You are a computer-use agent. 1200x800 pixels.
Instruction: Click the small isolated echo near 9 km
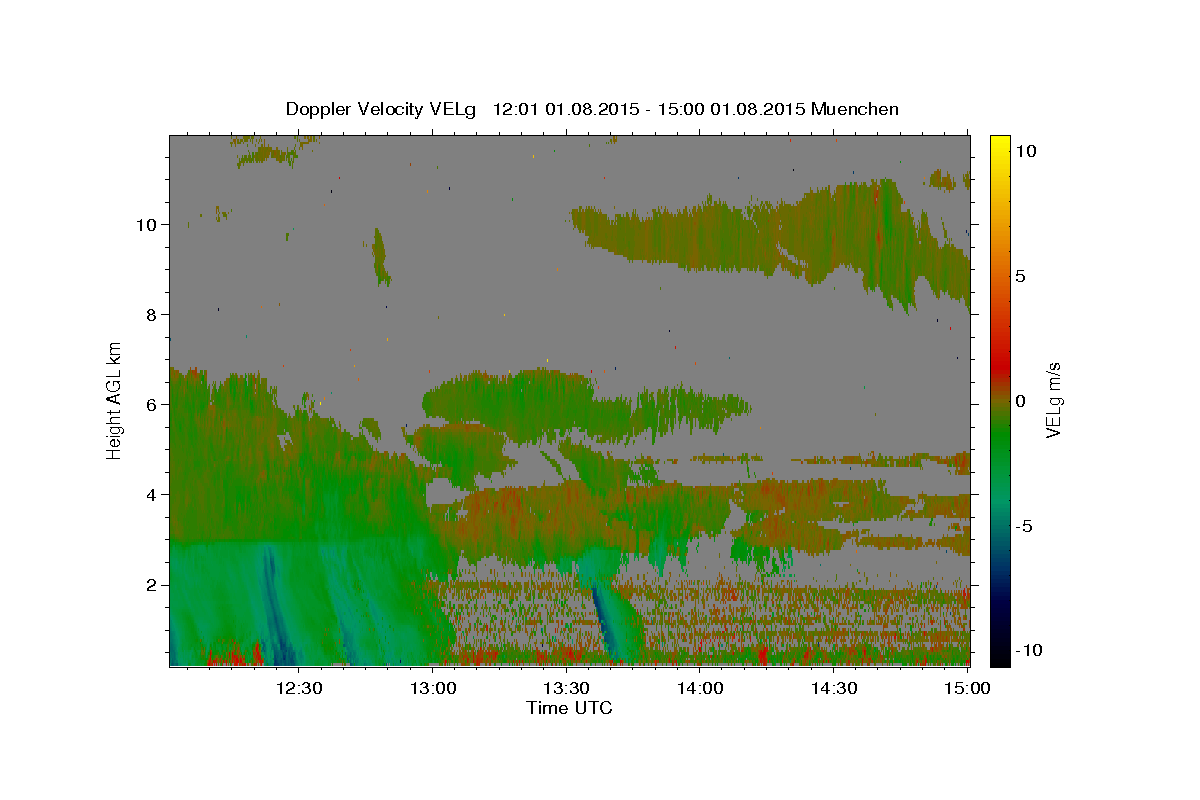pos(380,256)
